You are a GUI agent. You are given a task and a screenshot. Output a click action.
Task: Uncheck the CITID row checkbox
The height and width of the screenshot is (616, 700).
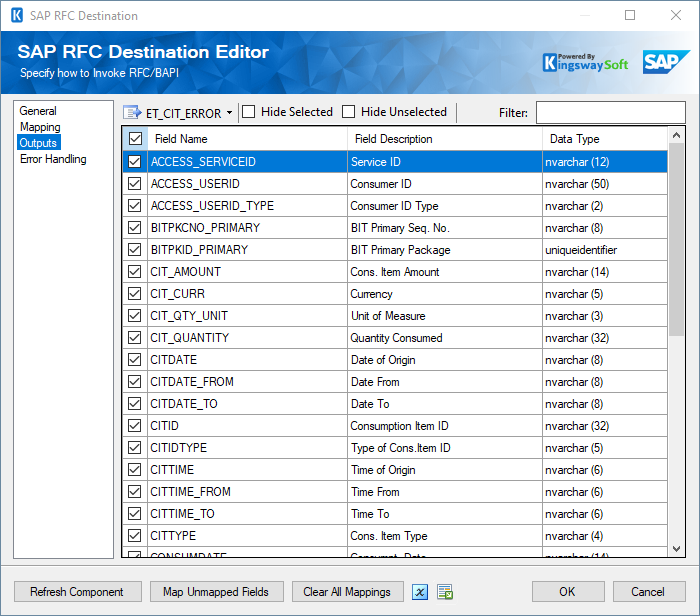pos(134,425)
